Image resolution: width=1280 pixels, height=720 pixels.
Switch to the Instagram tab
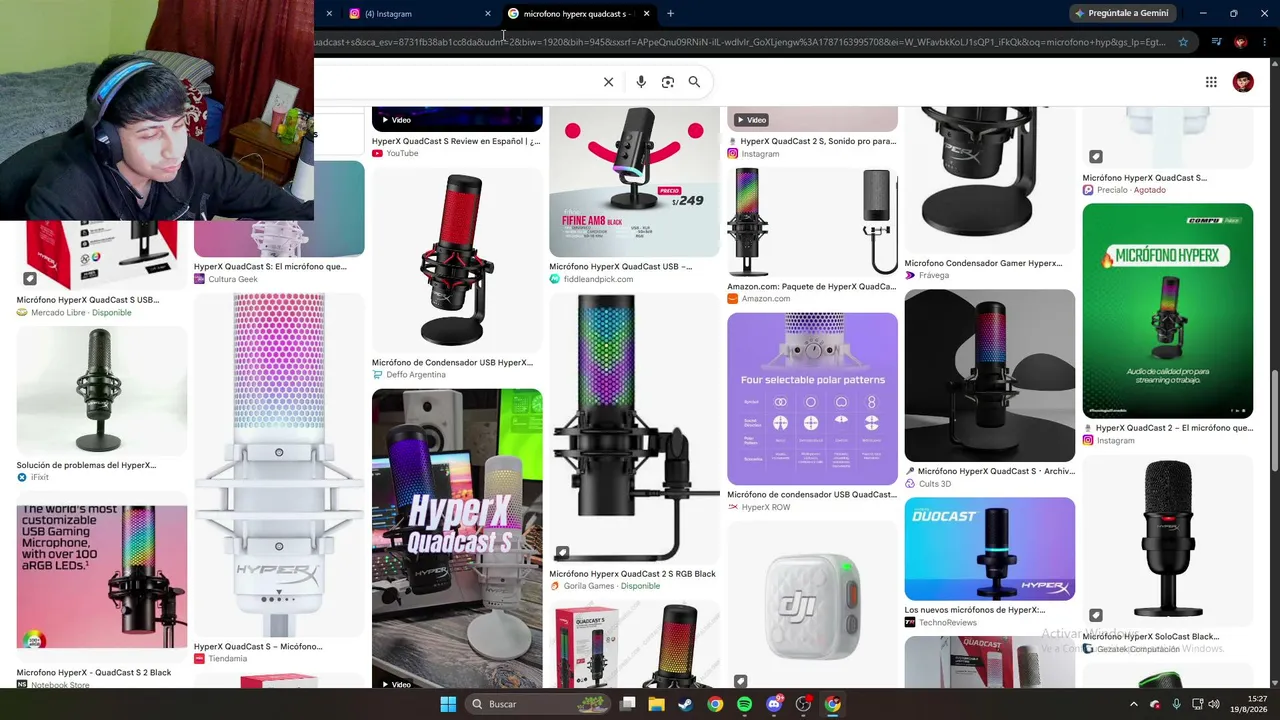coord(419,14)
